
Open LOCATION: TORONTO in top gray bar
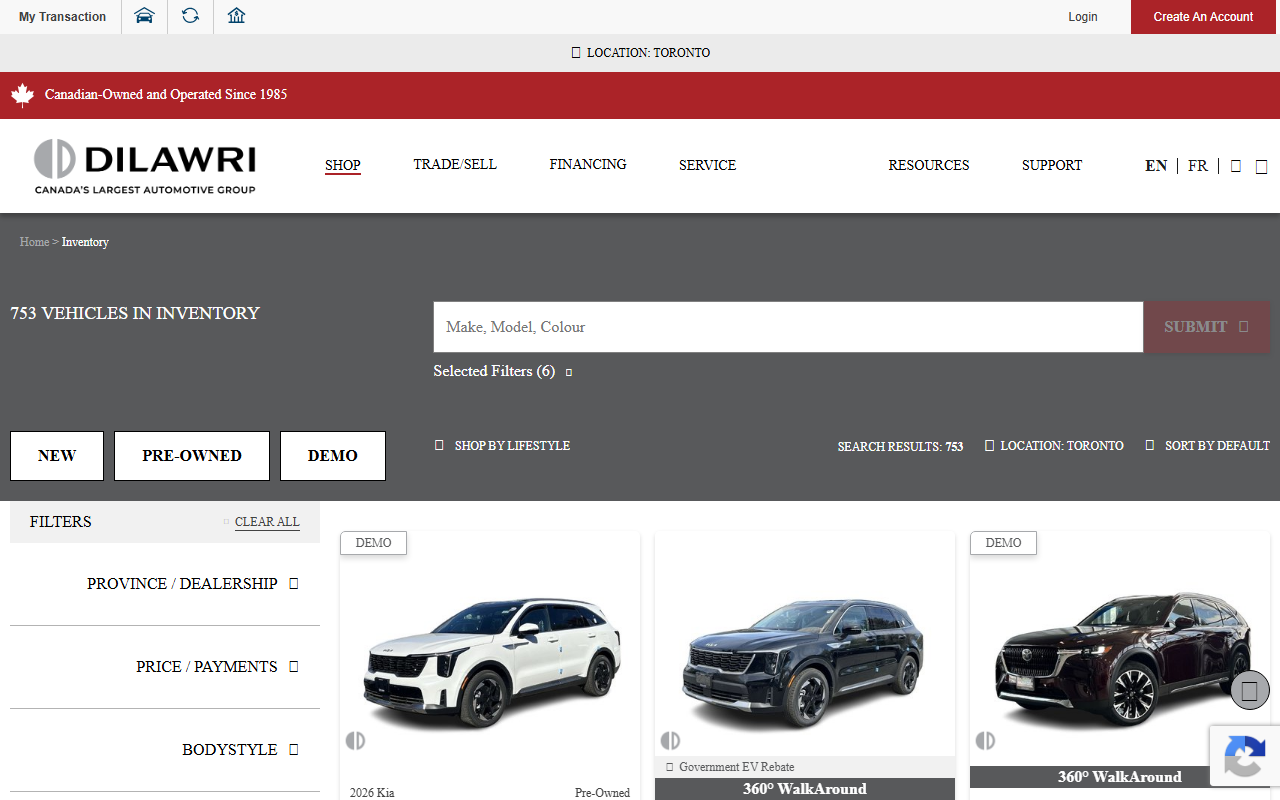click(640, 53)
